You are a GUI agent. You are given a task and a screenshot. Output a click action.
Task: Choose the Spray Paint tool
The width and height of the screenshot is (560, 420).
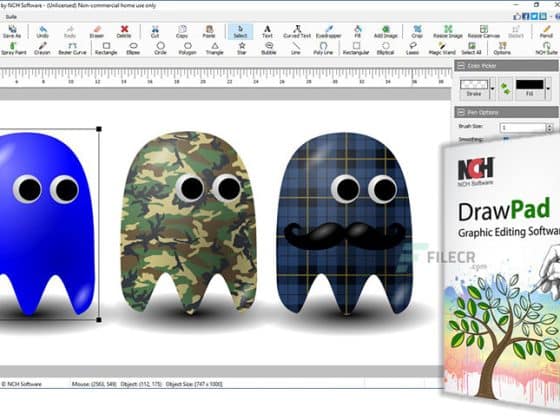pos(14,48)
